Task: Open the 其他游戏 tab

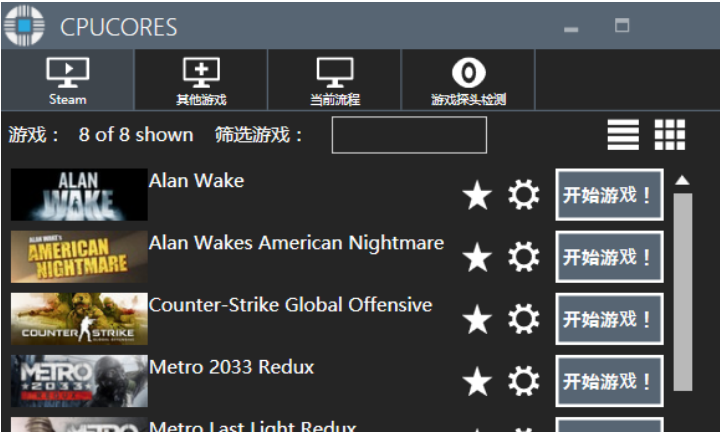Action: click(x=201, y=80)
